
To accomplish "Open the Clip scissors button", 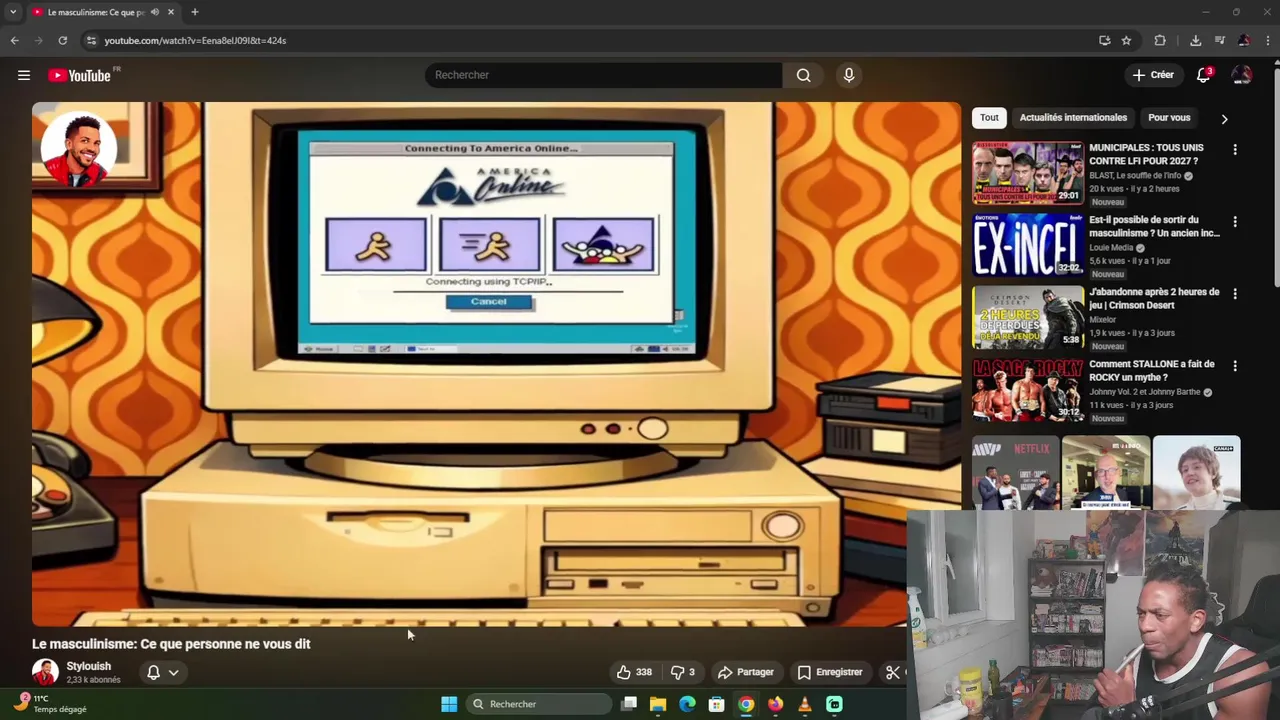I will pos(893,672).
